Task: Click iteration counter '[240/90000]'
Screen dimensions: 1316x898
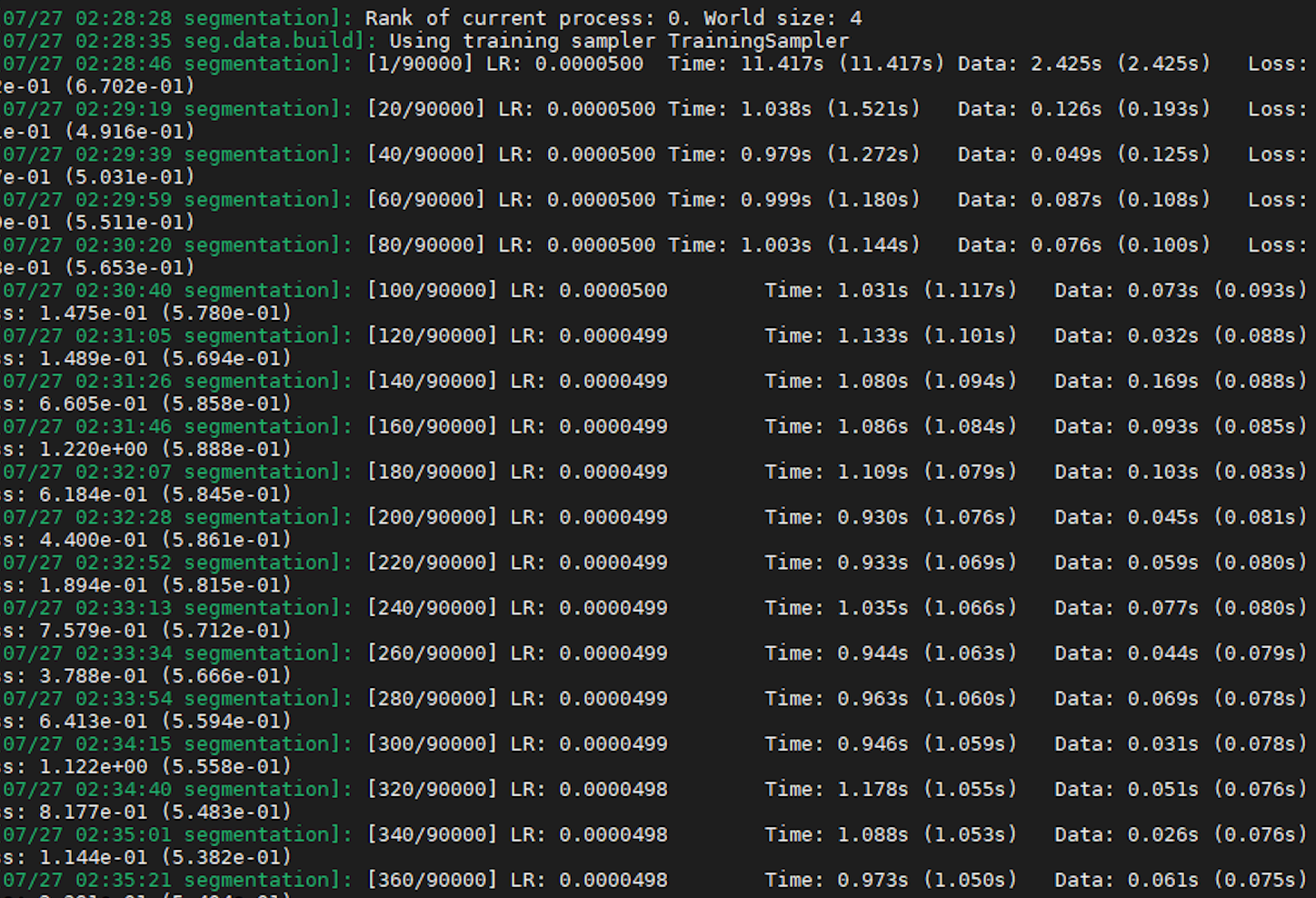Action: 432,609
